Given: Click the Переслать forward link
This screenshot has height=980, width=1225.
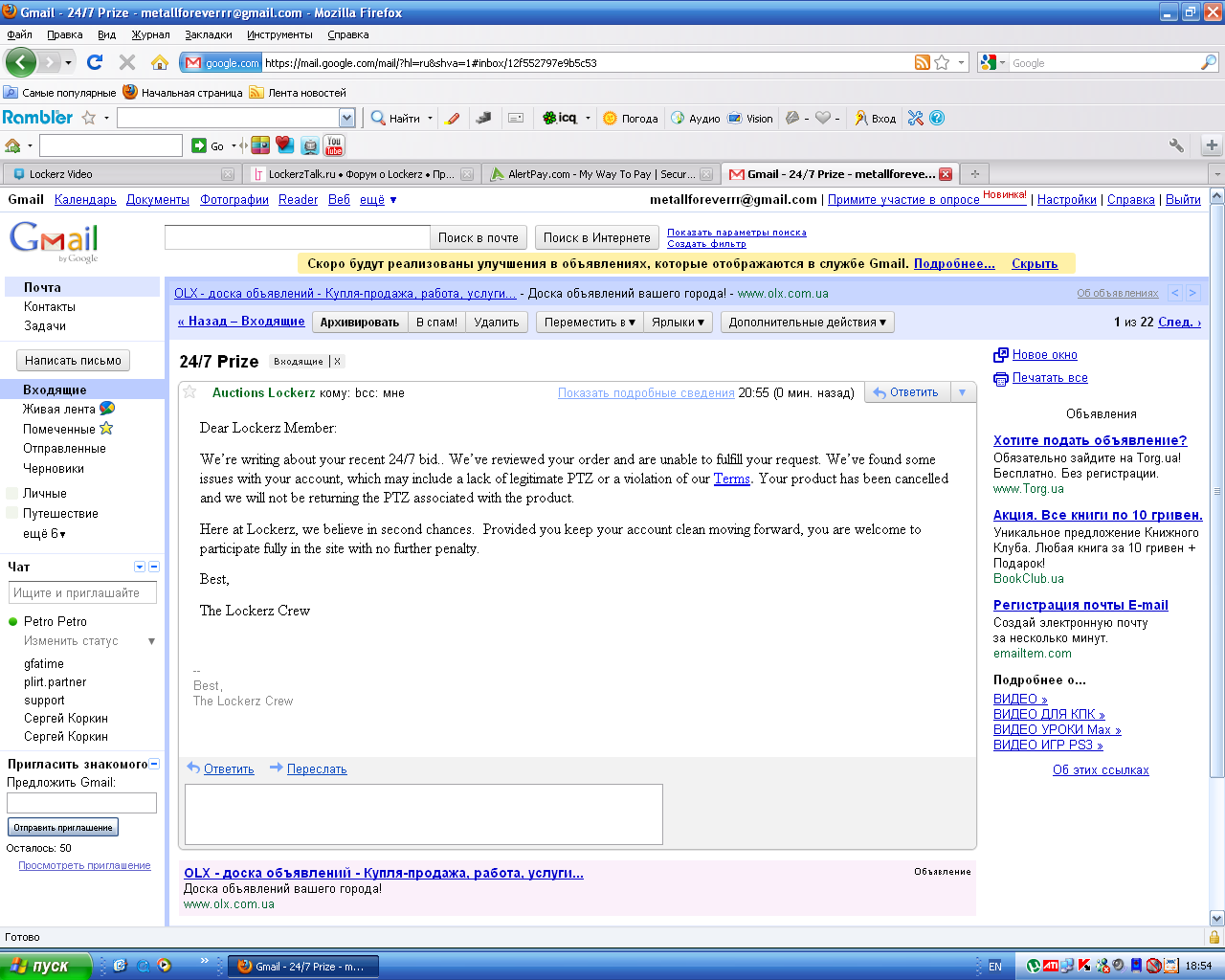Looking at the screenshot, I should (317, 768).
